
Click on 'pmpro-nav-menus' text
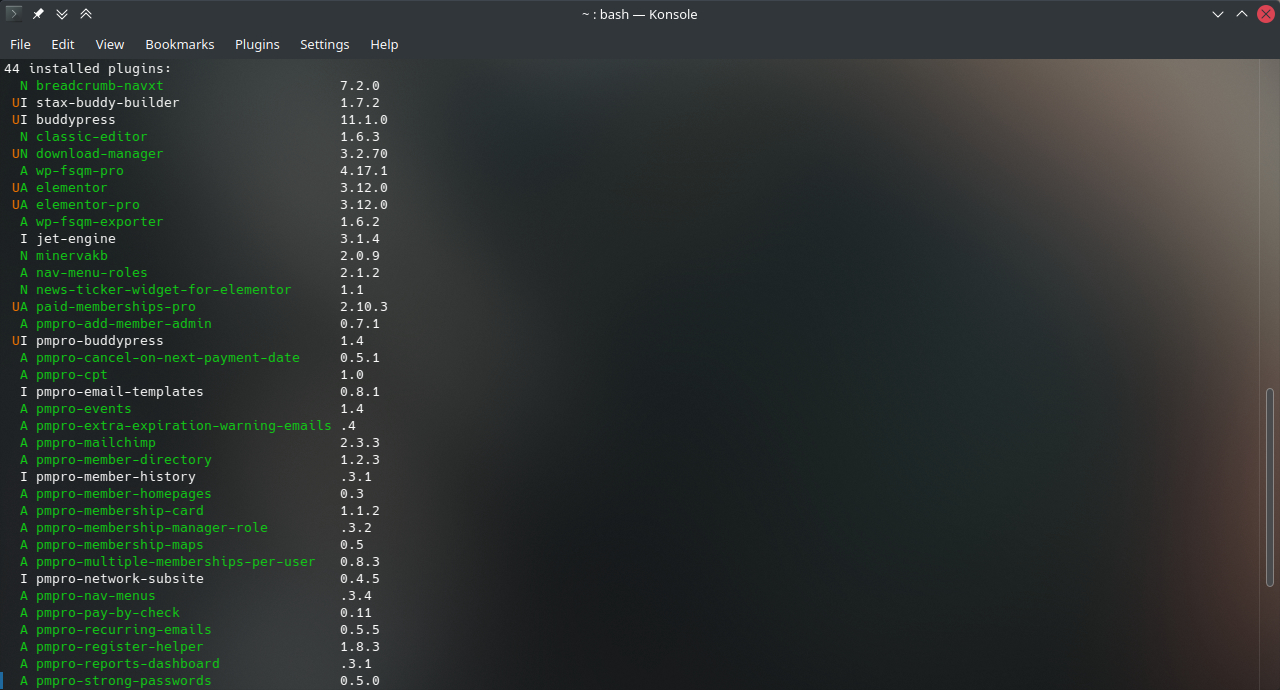pyautogui.click(x=96, y=596)
